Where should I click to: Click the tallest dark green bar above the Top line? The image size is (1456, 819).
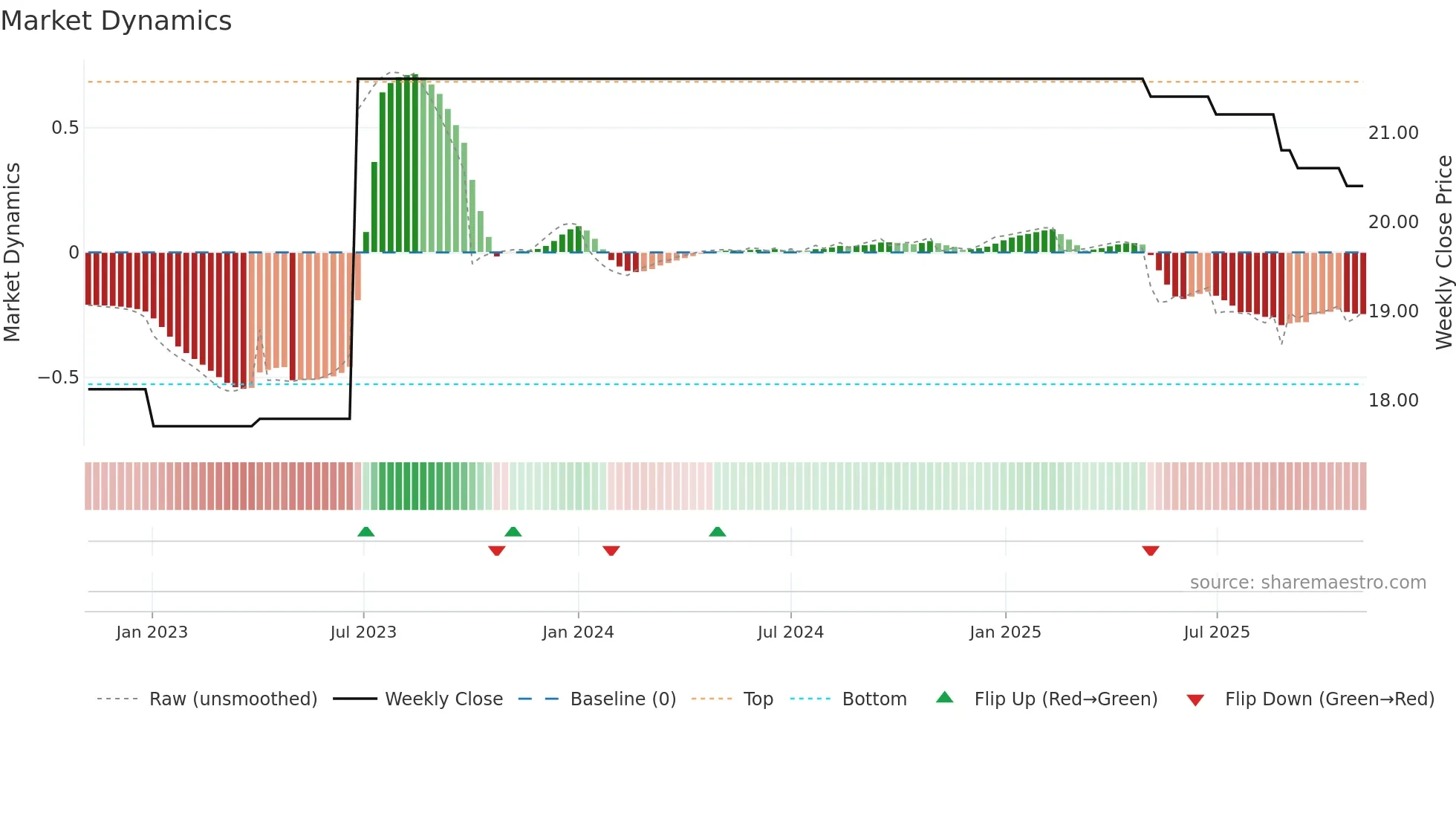click(x=415, y=163)
